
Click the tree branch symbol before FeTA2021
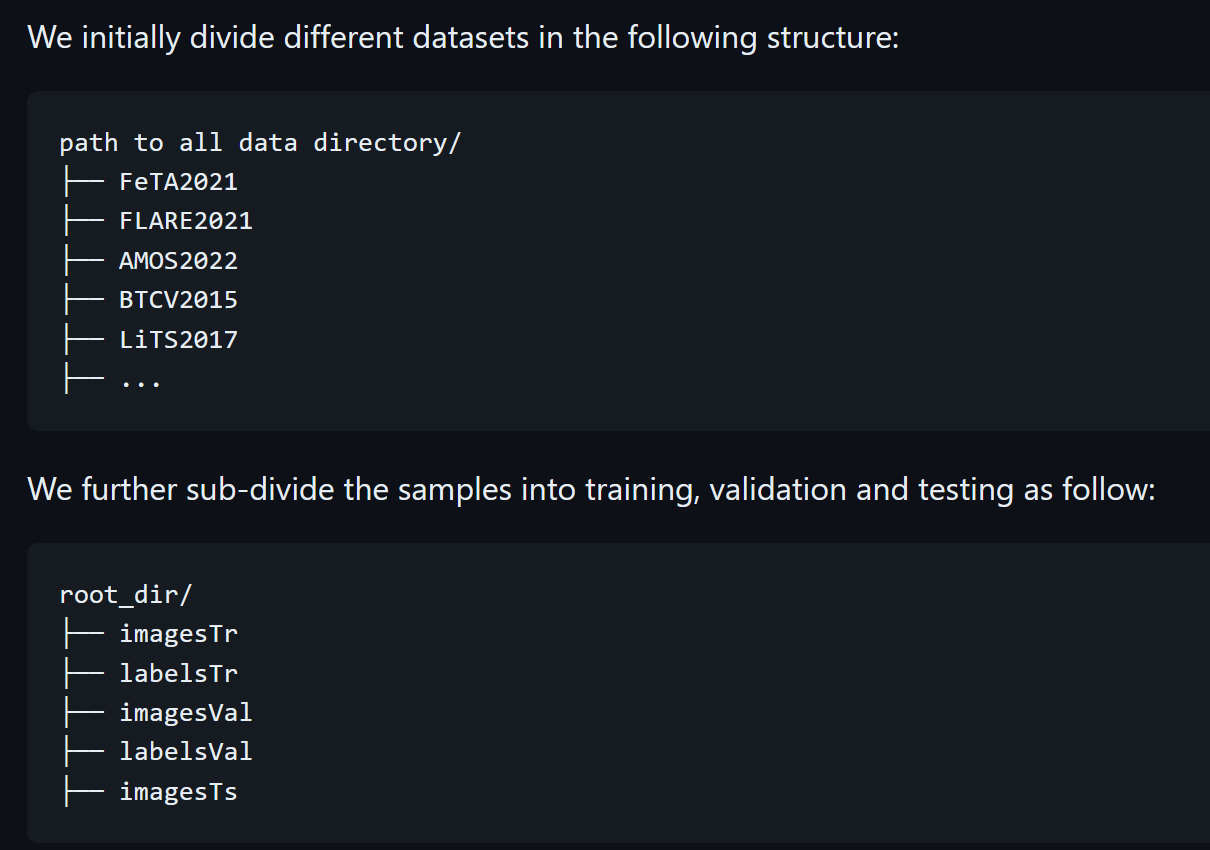81,182
